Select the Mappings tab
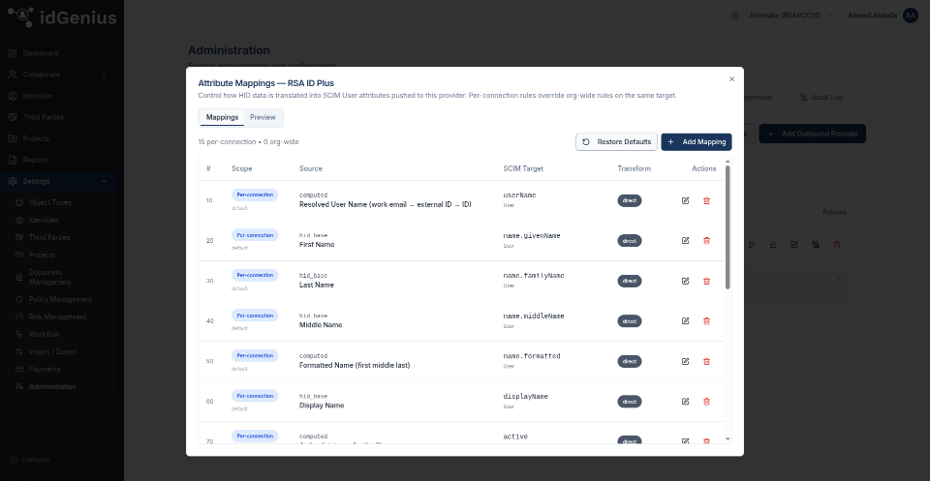The height and width of the screenshot is (481, 930). [222, 117]
